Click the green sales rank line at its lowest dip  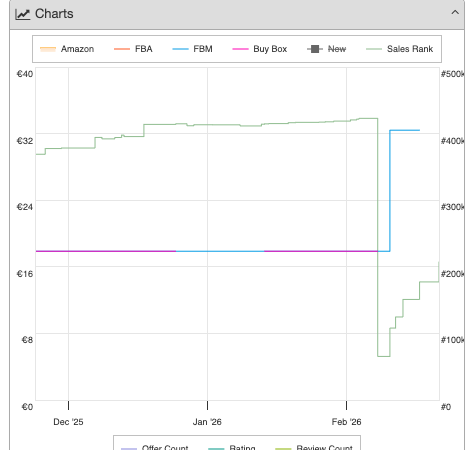point(384,356)
